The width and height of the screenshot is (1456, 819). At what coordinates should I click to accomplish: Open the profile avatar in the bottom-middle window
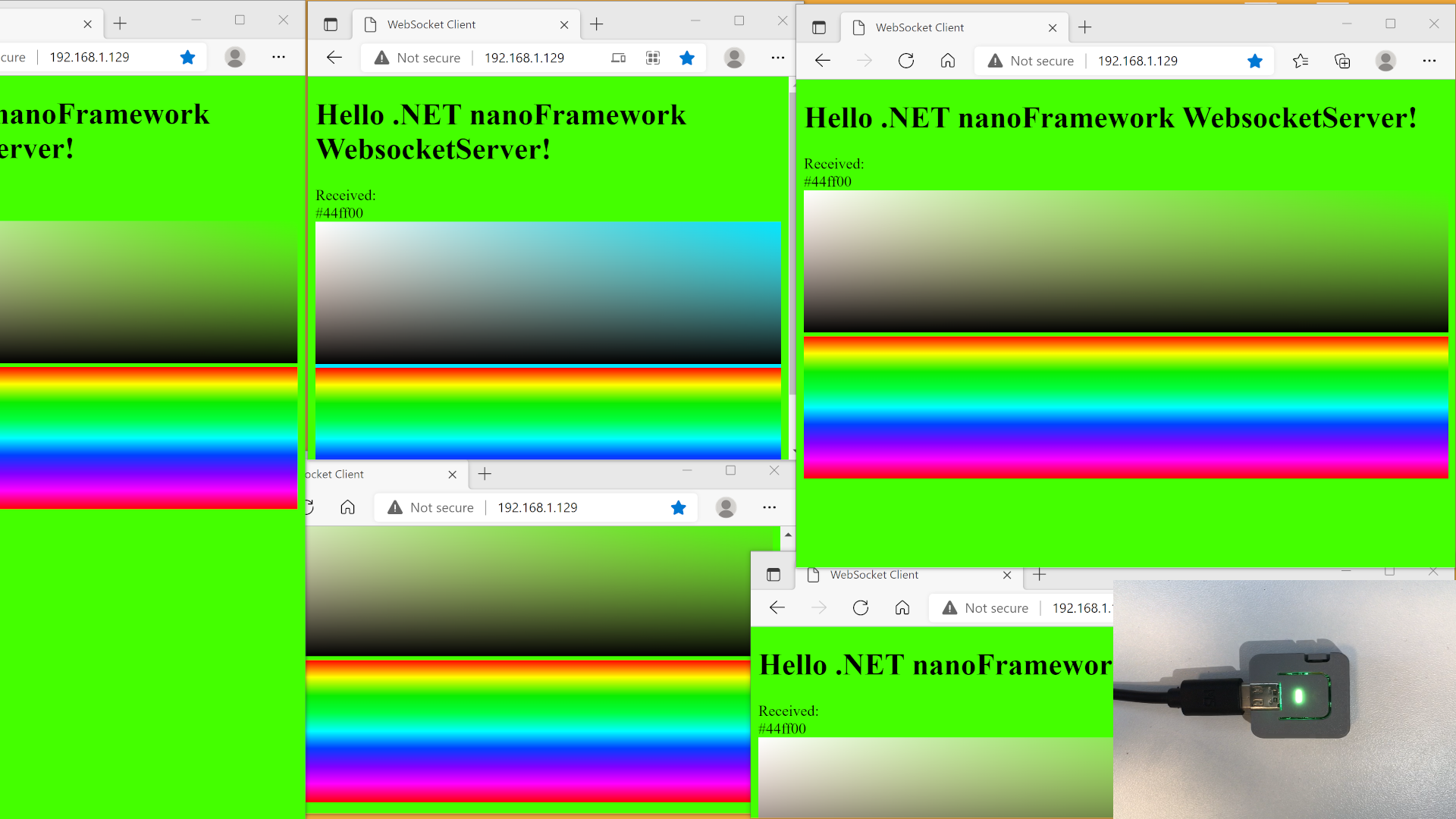(x=726, y=507)
